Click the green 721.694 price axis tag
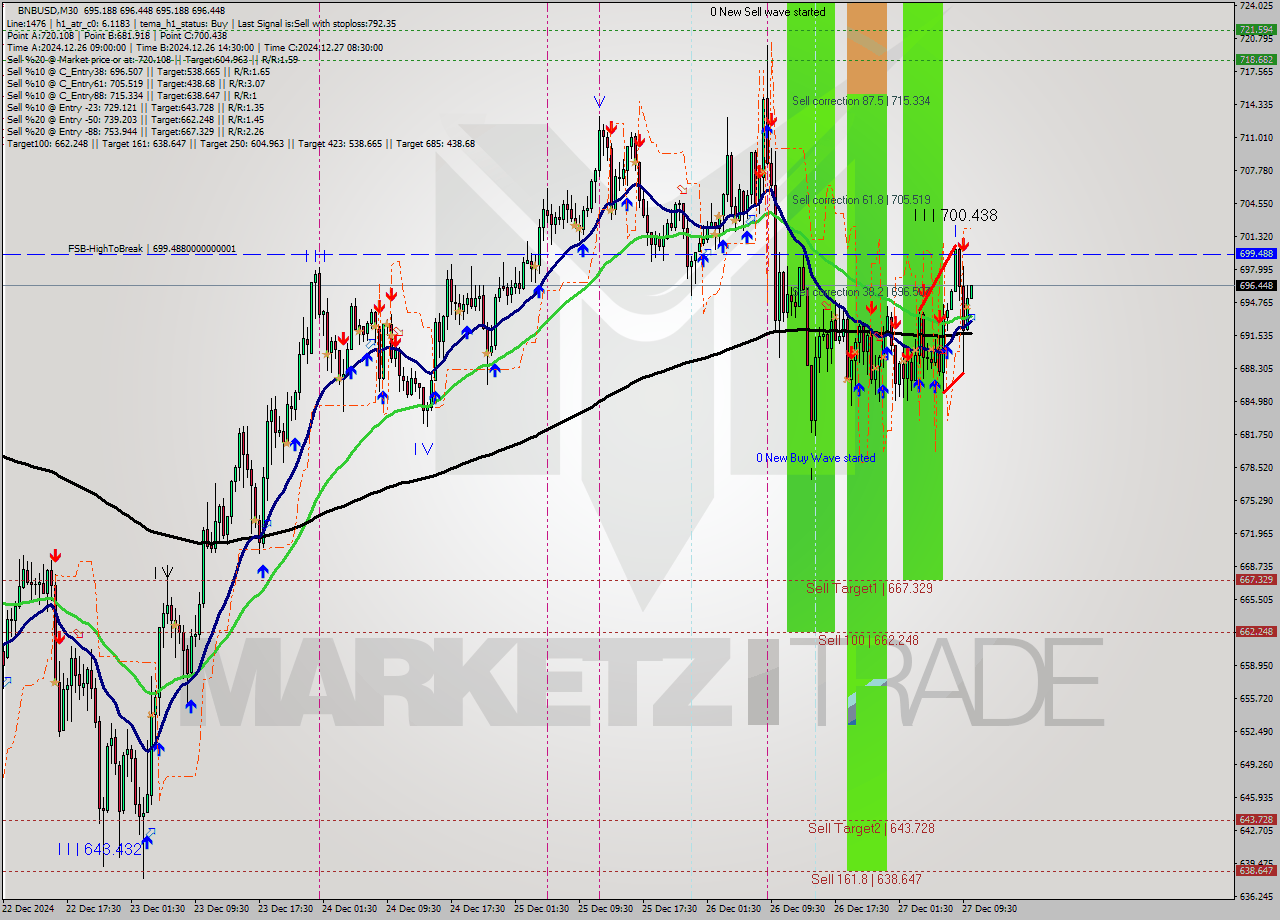 pyautogui.click(x=1256, y=29)
